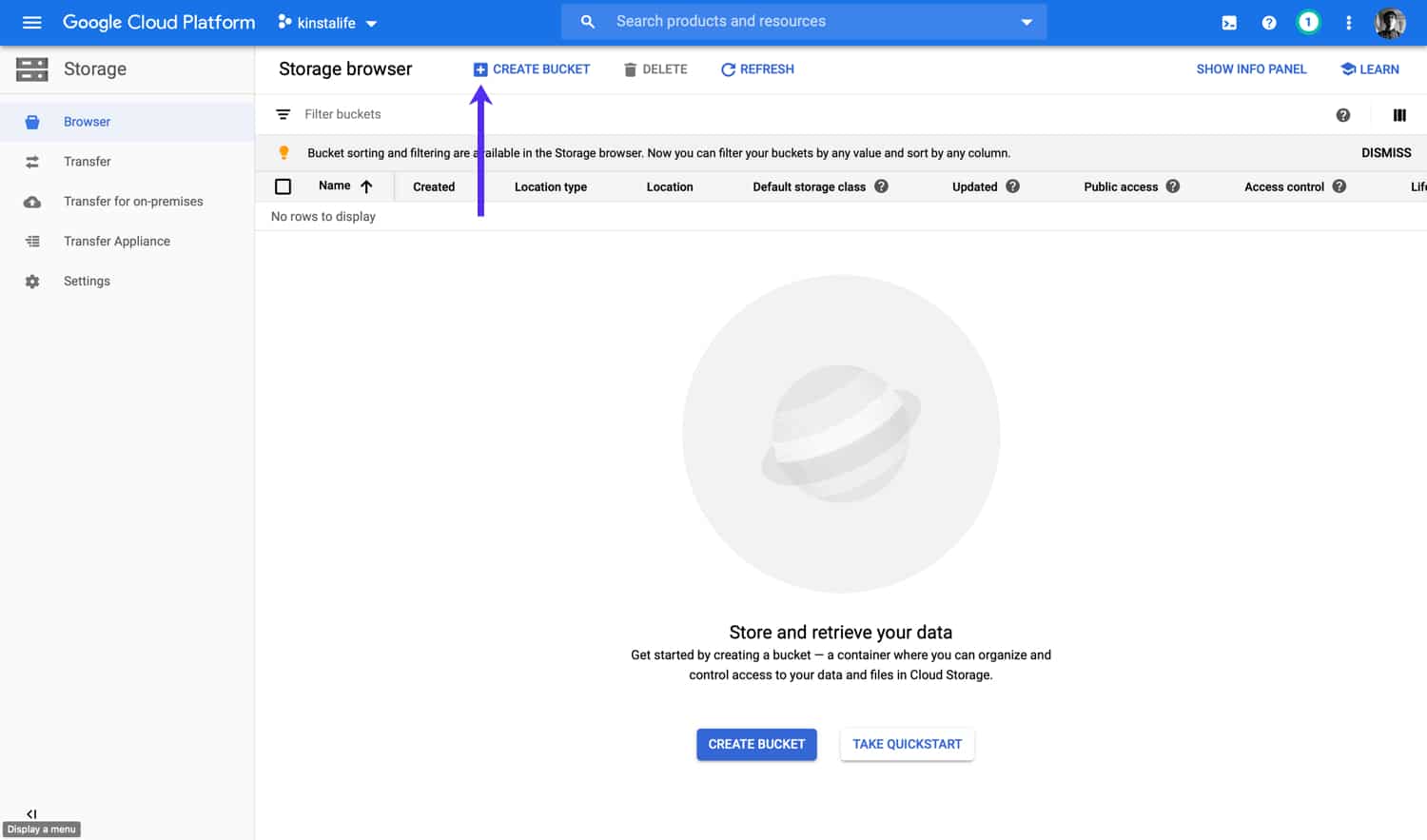Activate Cloud Shell from the top bar

pos(1229,22)
